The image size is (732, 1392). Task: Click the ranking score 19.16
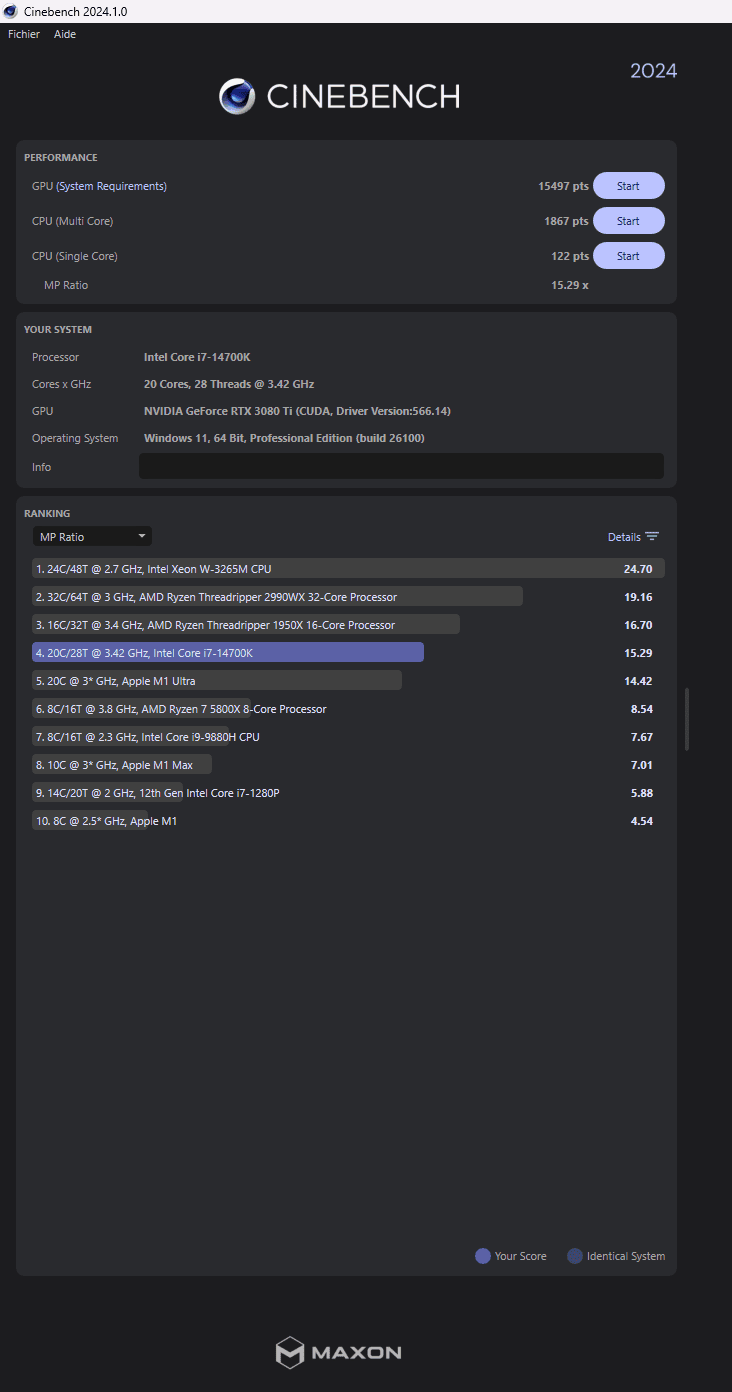coord(638,597)
